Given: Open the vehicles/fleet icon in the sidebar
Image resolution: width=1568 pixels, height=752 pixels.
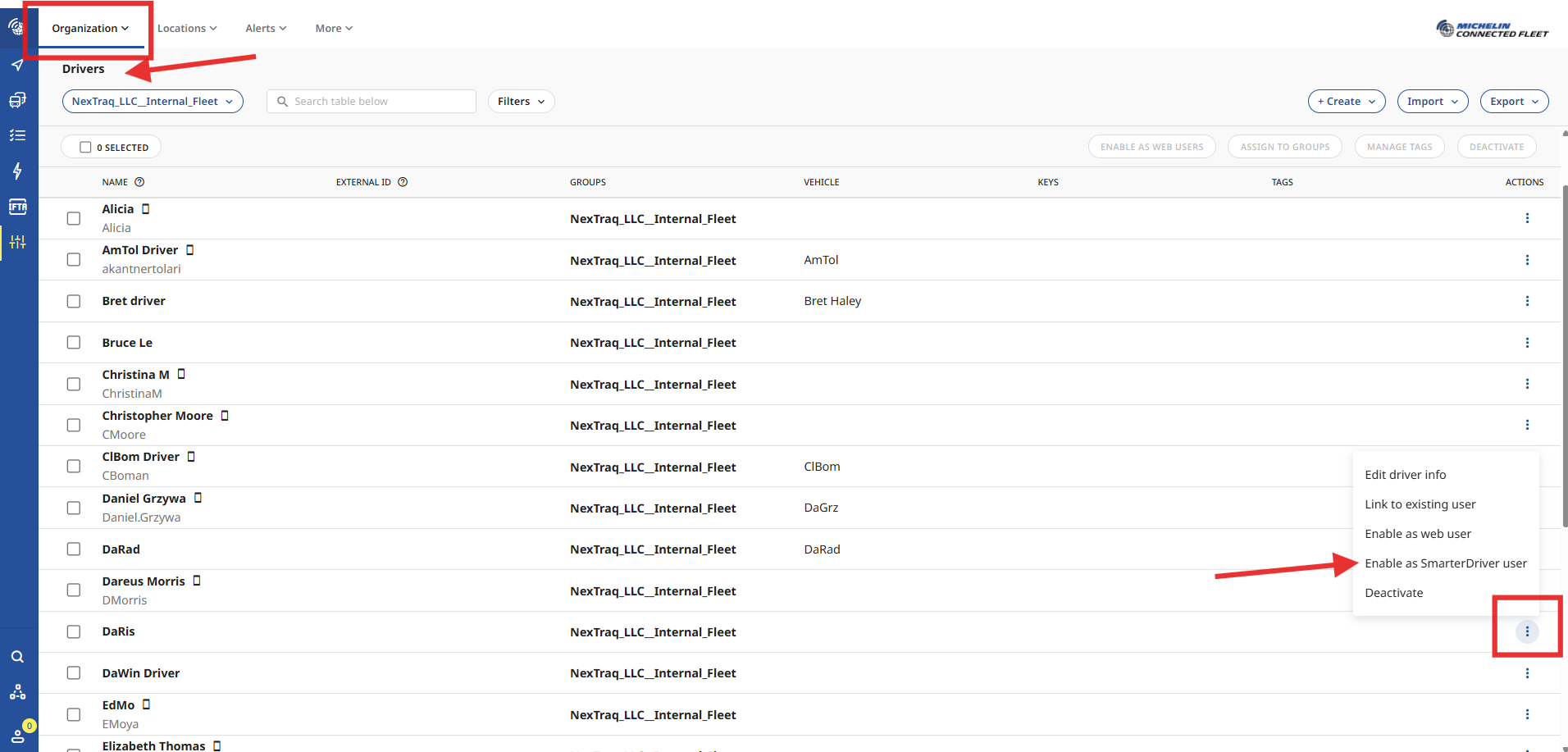Looking at the screenshot, I should (x=17, y=100).
